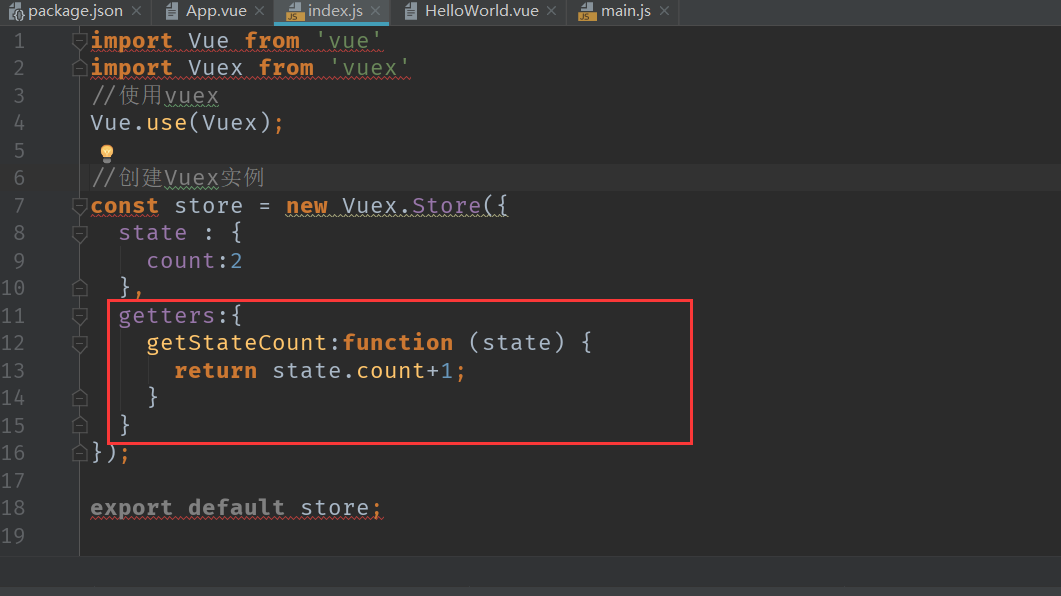
Task: Click the yellow lightbulb intention icon
Action: click(x=107, y=152)
